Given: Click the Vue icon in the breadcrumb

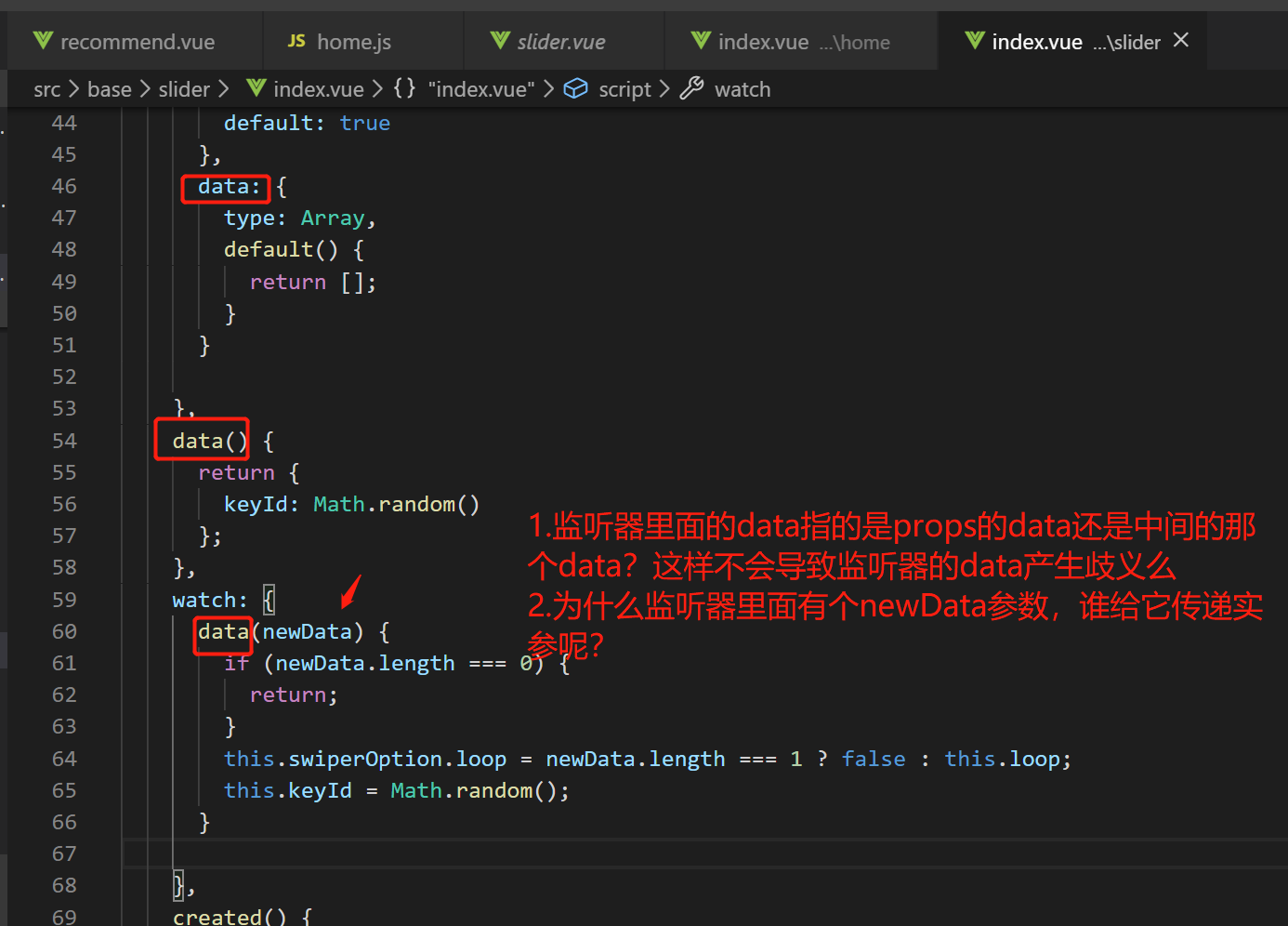Looking at the screenshot, I should (x=256, y=88).
